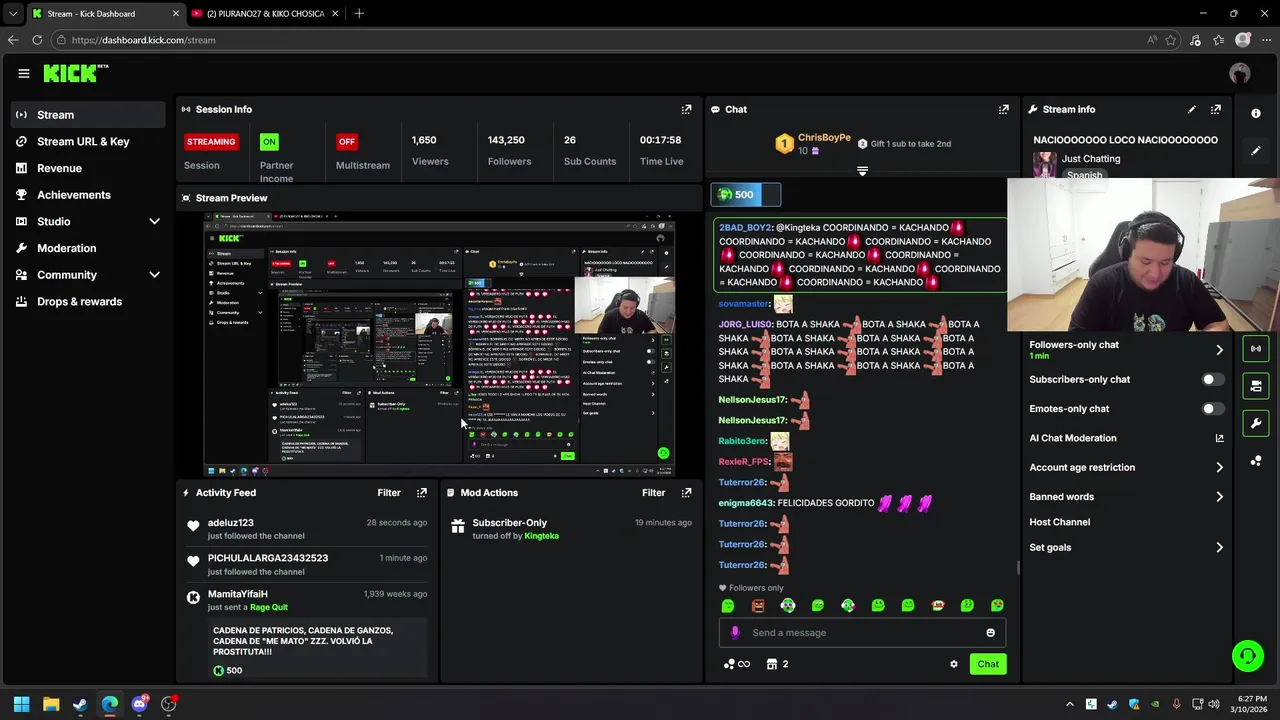Viewport: 1280px width, 720px height.
Task: Open Stream in the sidebar
Action: coord(88,115)
